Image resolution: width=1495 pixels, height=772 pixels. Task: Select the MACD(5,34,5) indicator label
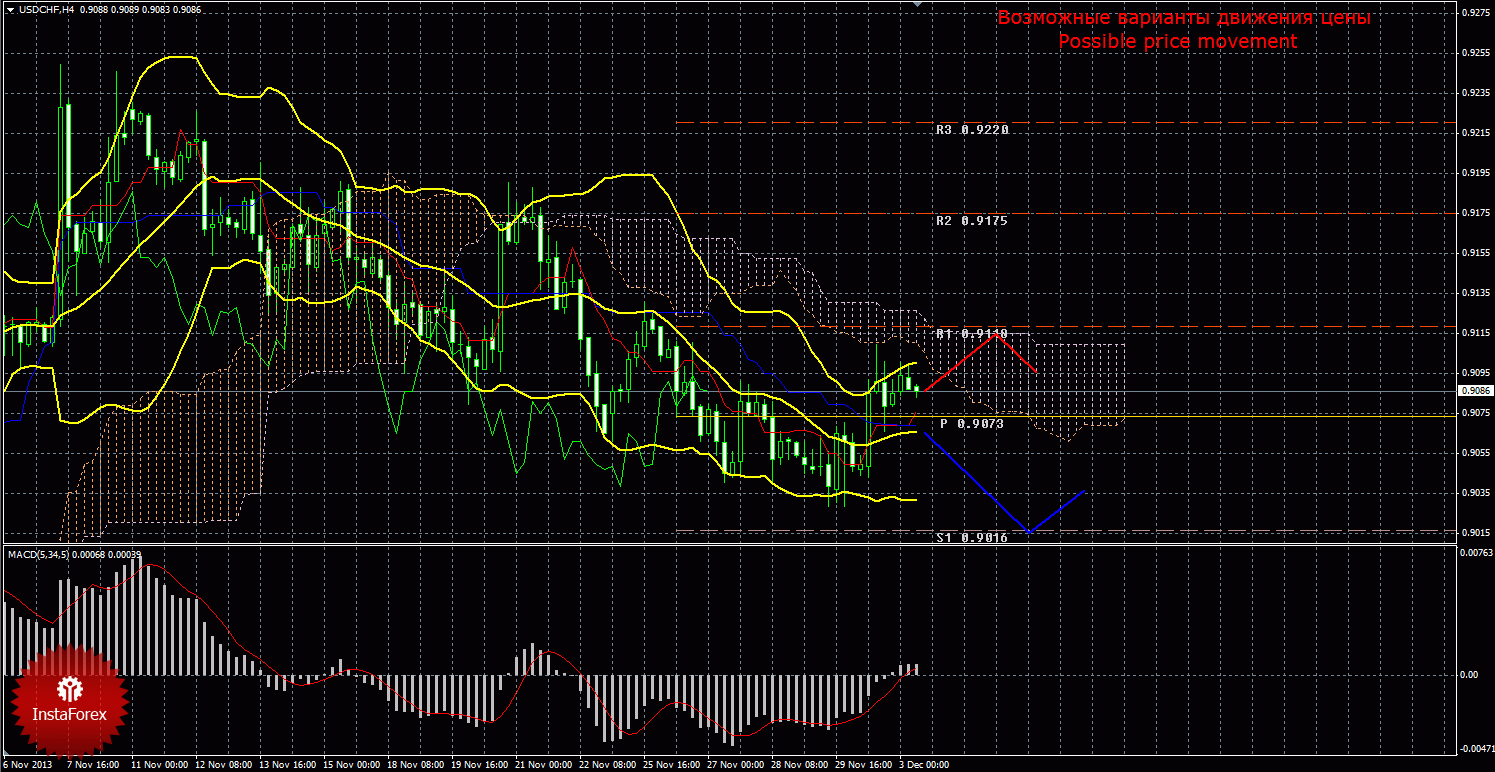(39, 553)
